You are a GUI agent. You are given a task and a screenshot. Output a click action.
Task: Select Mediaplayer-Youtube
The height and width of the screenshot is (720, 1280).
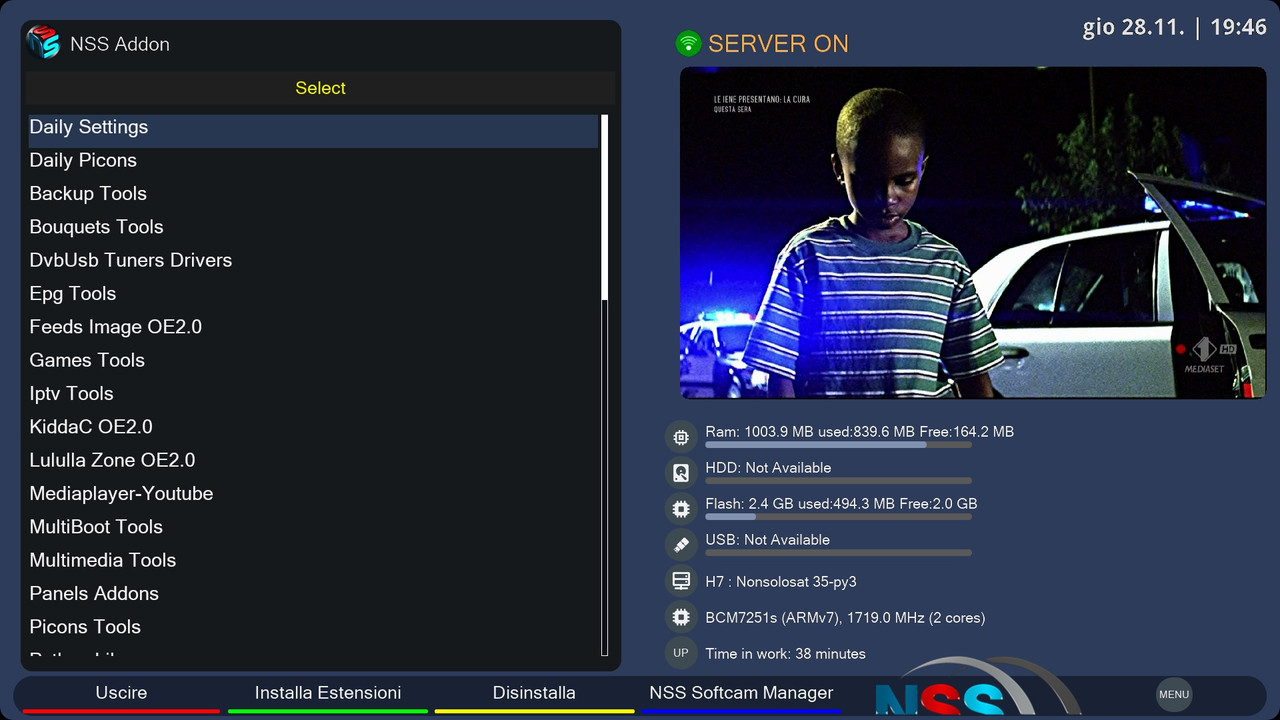313,493
